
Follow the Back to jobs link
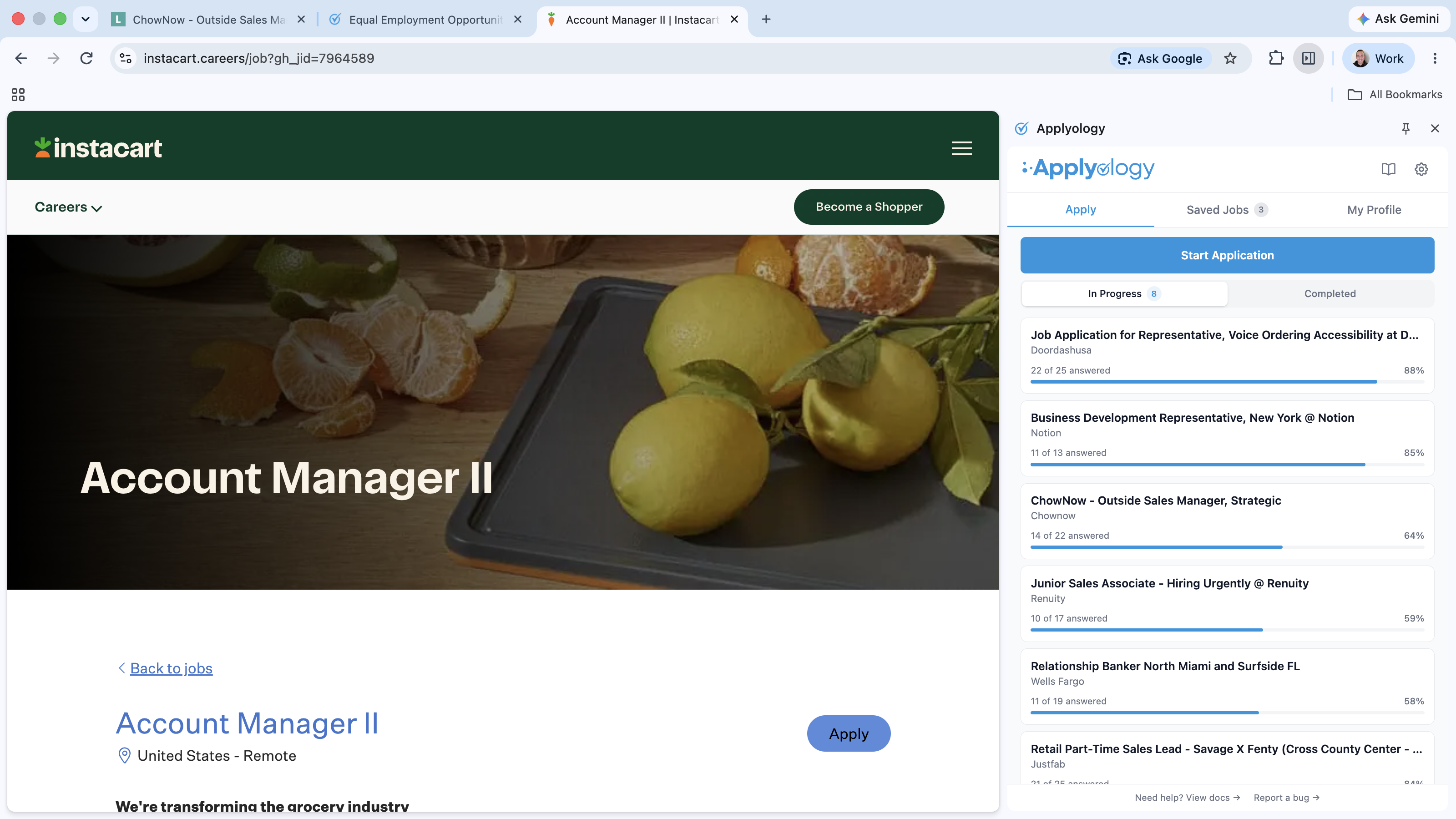click(x=171, y=668)
